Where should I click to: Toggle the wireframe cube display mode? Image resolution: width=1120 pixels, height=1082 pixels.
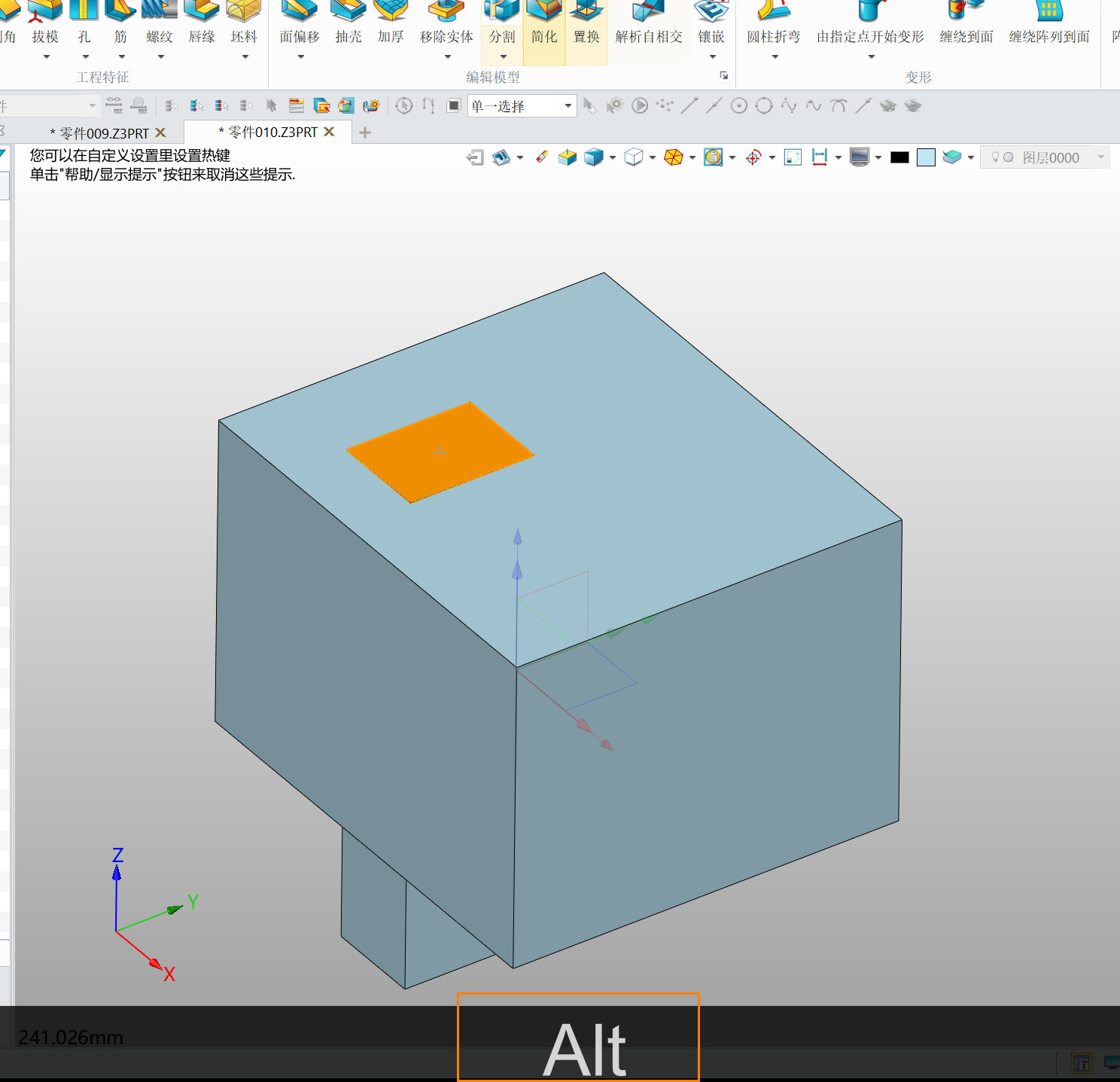(x=634, y=157)
